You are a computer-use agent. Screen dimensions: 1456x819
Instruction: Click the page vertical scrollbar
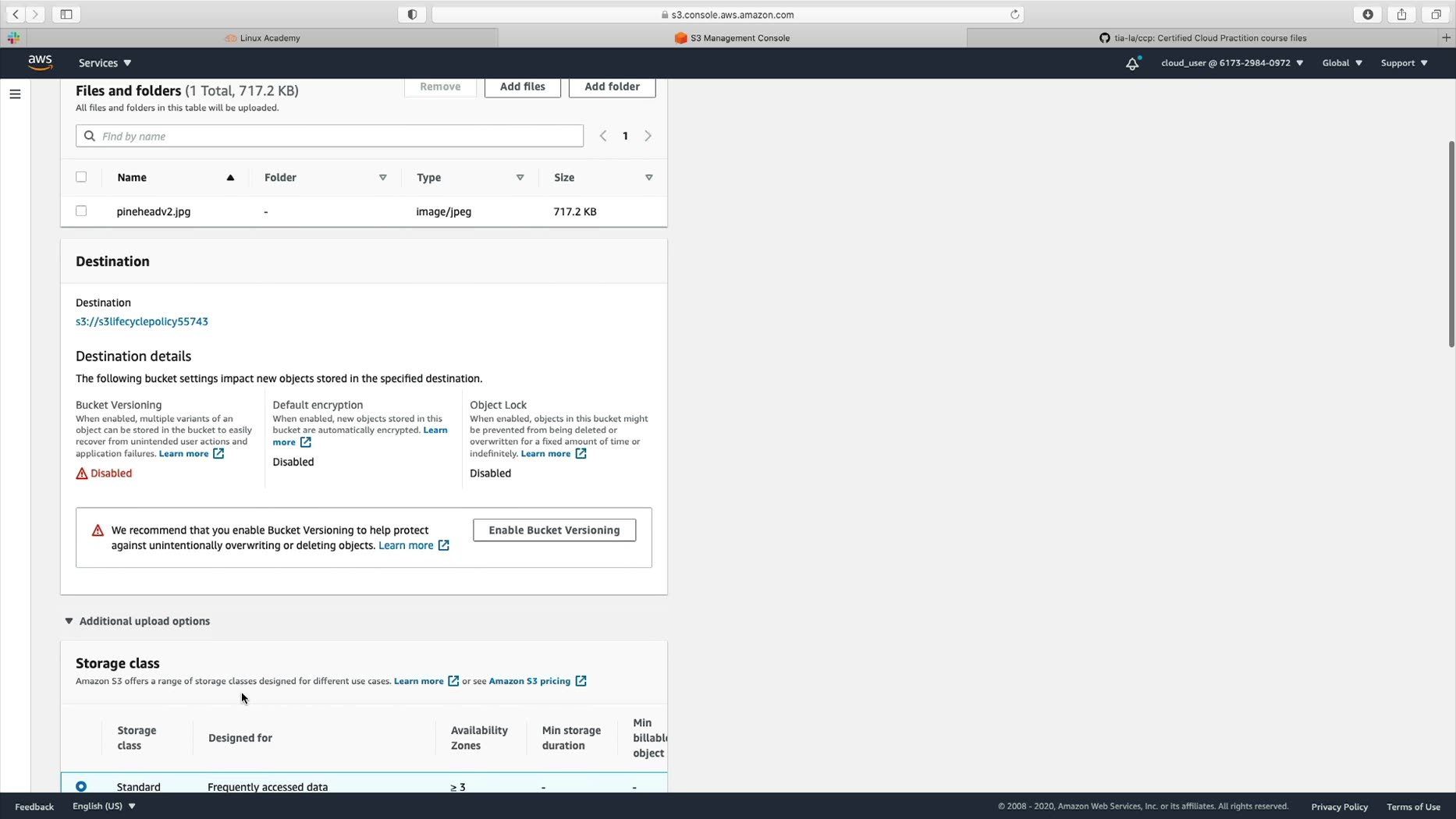click(x=1451, y=243)
